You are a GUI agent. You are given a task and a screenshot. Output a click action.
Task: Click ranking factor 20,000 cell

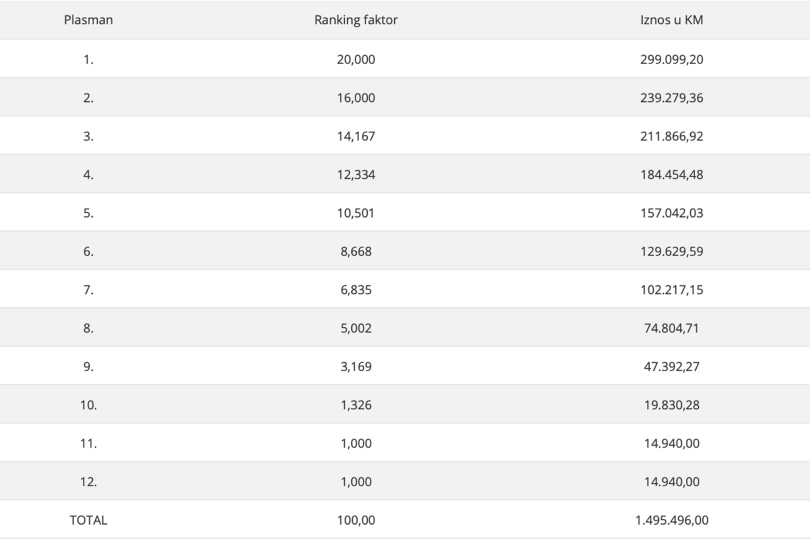[356, 59]
